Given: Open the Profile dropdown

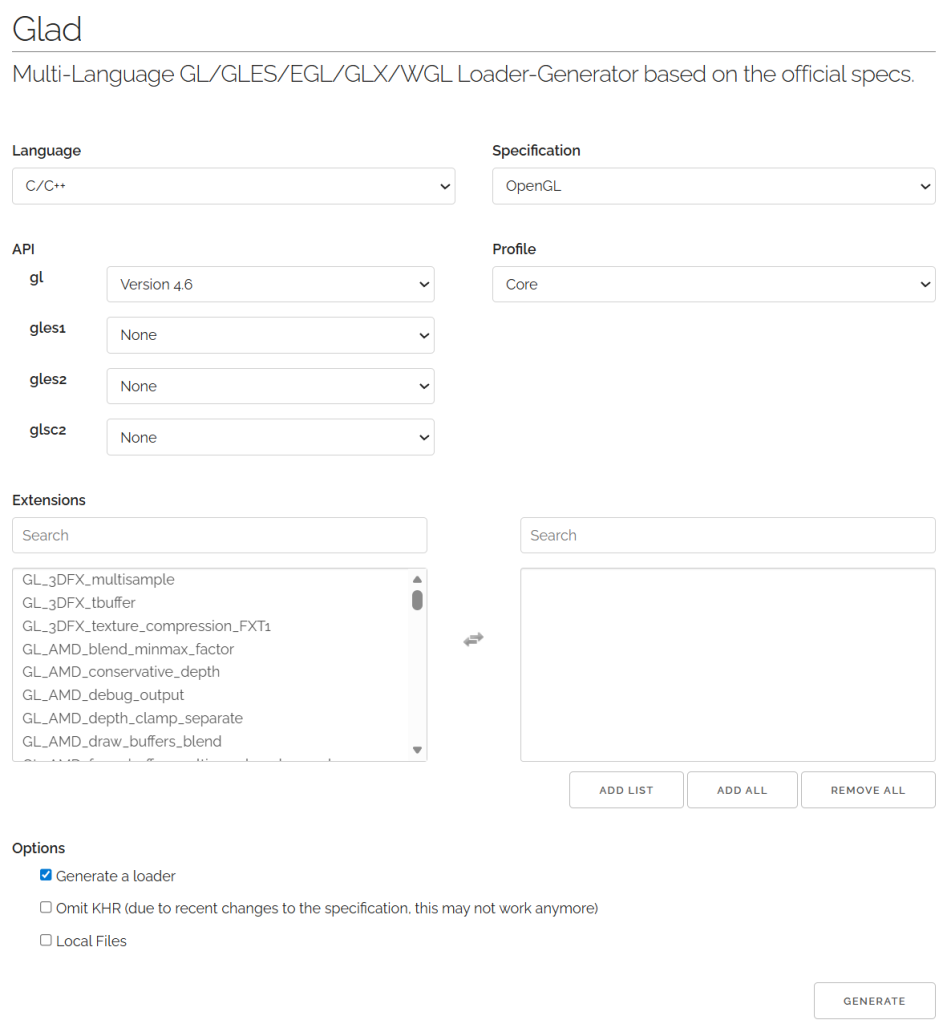Looking at the screenshot, I should pos(713,284).
